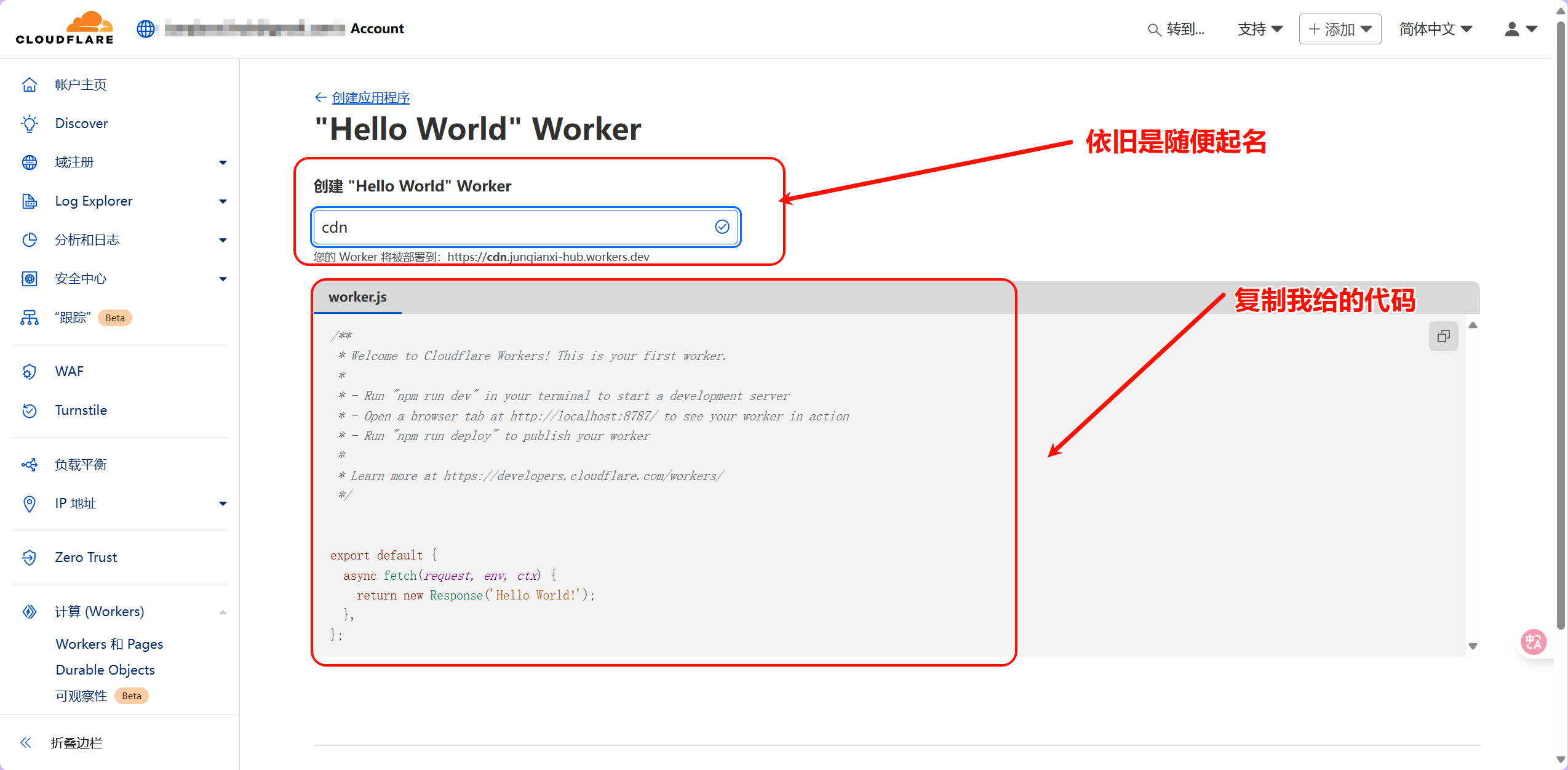Open 可观察性 Beta menu item

click(102, 696)
